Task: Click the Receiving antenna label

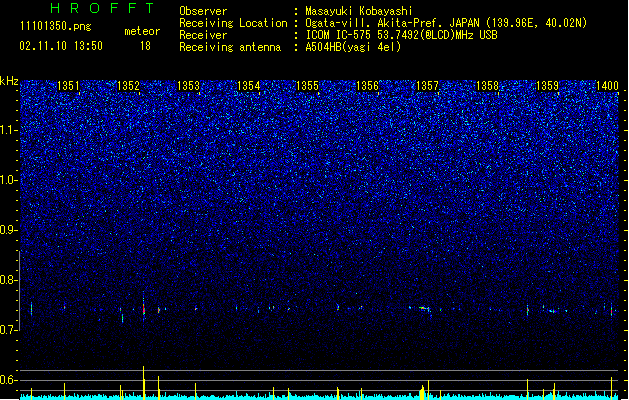Action: coord(230,47)
